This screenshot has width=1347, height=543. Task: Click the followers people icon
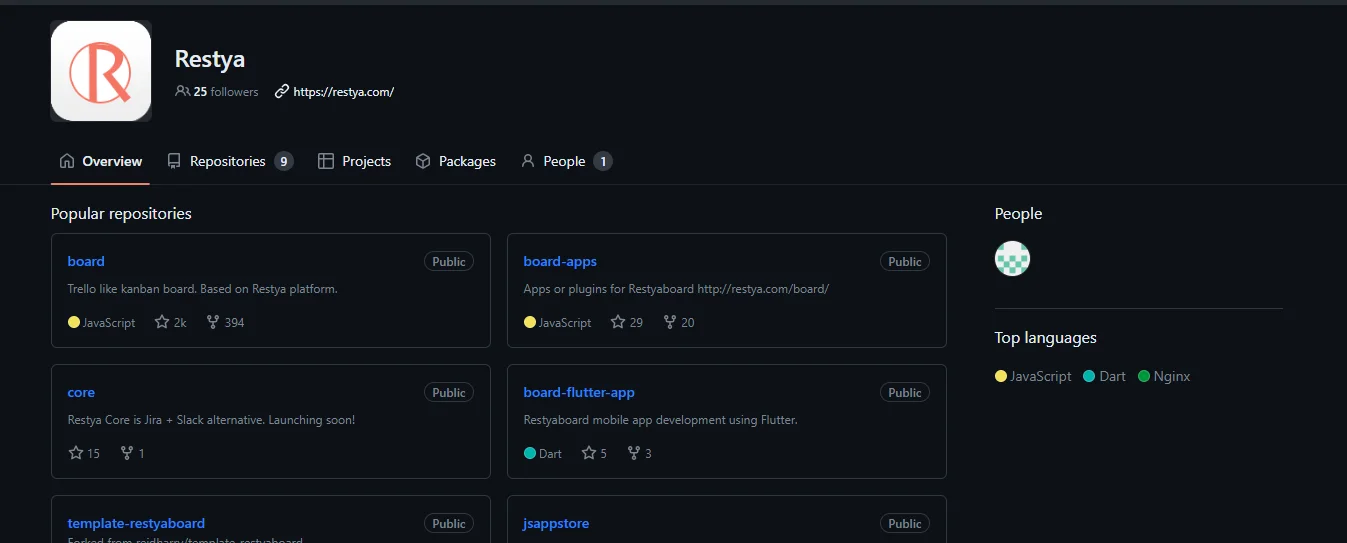(182, 91)
